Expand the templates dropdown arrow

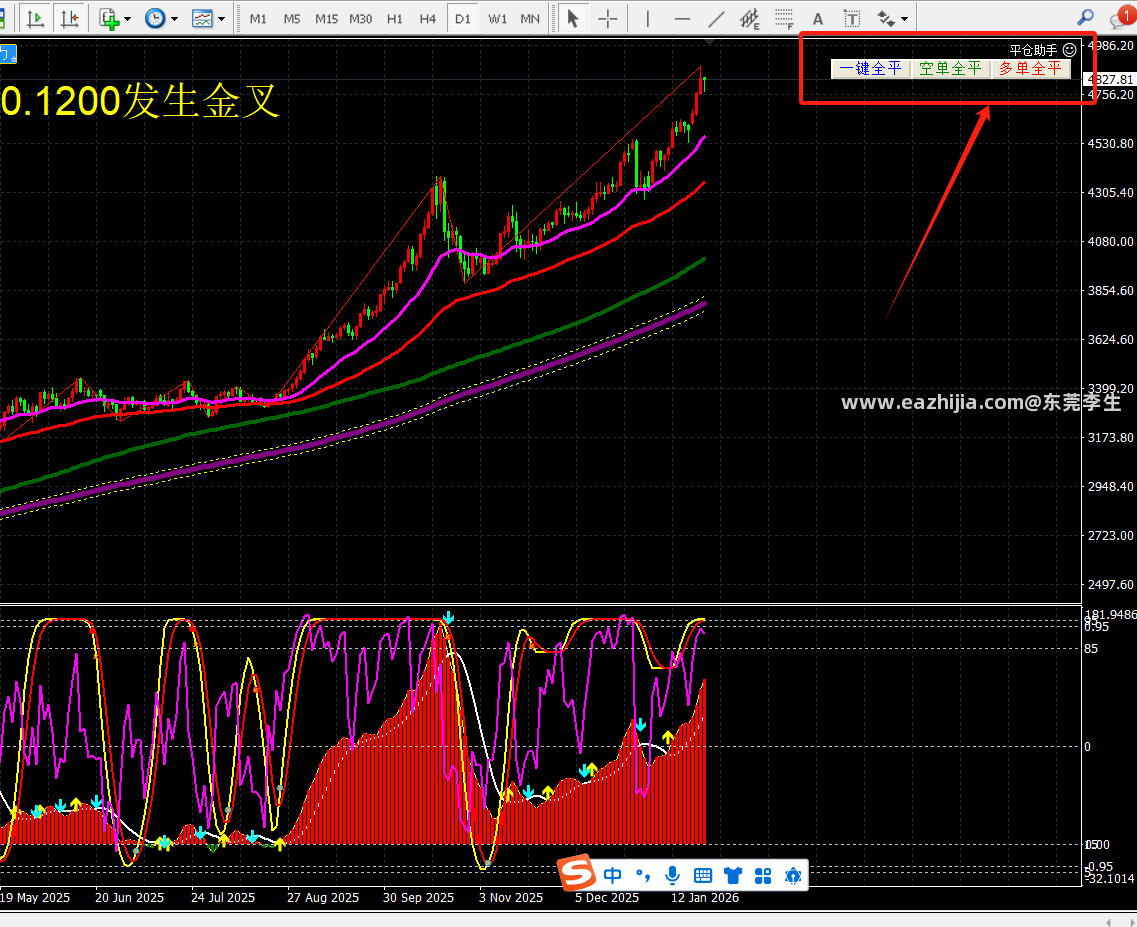click(x=221, y=19)
